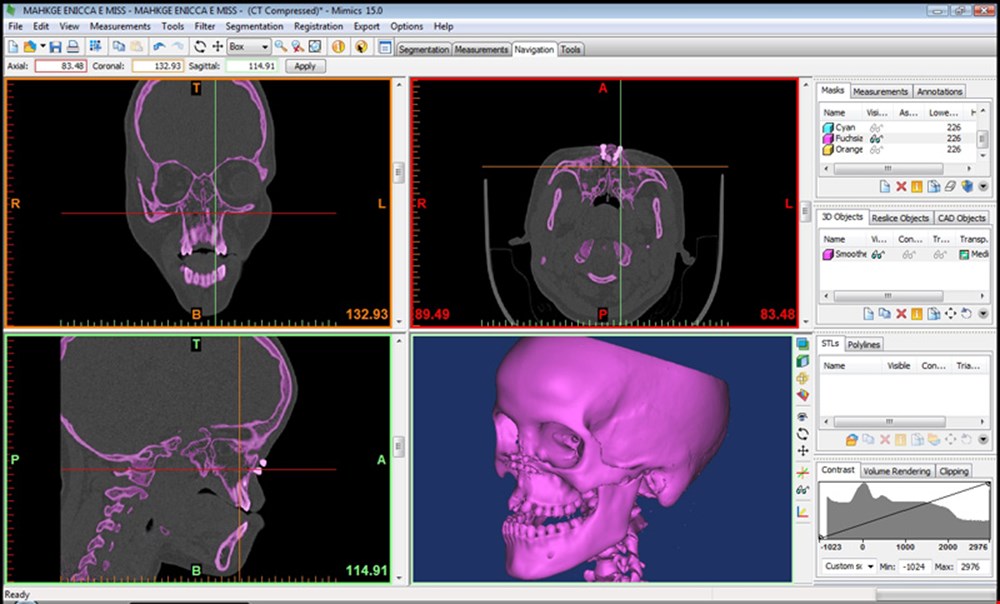The height and width of the screenshot is (604, 1000).
Task: Select the Pan tool in main toolbar
Action: (217, 47)
